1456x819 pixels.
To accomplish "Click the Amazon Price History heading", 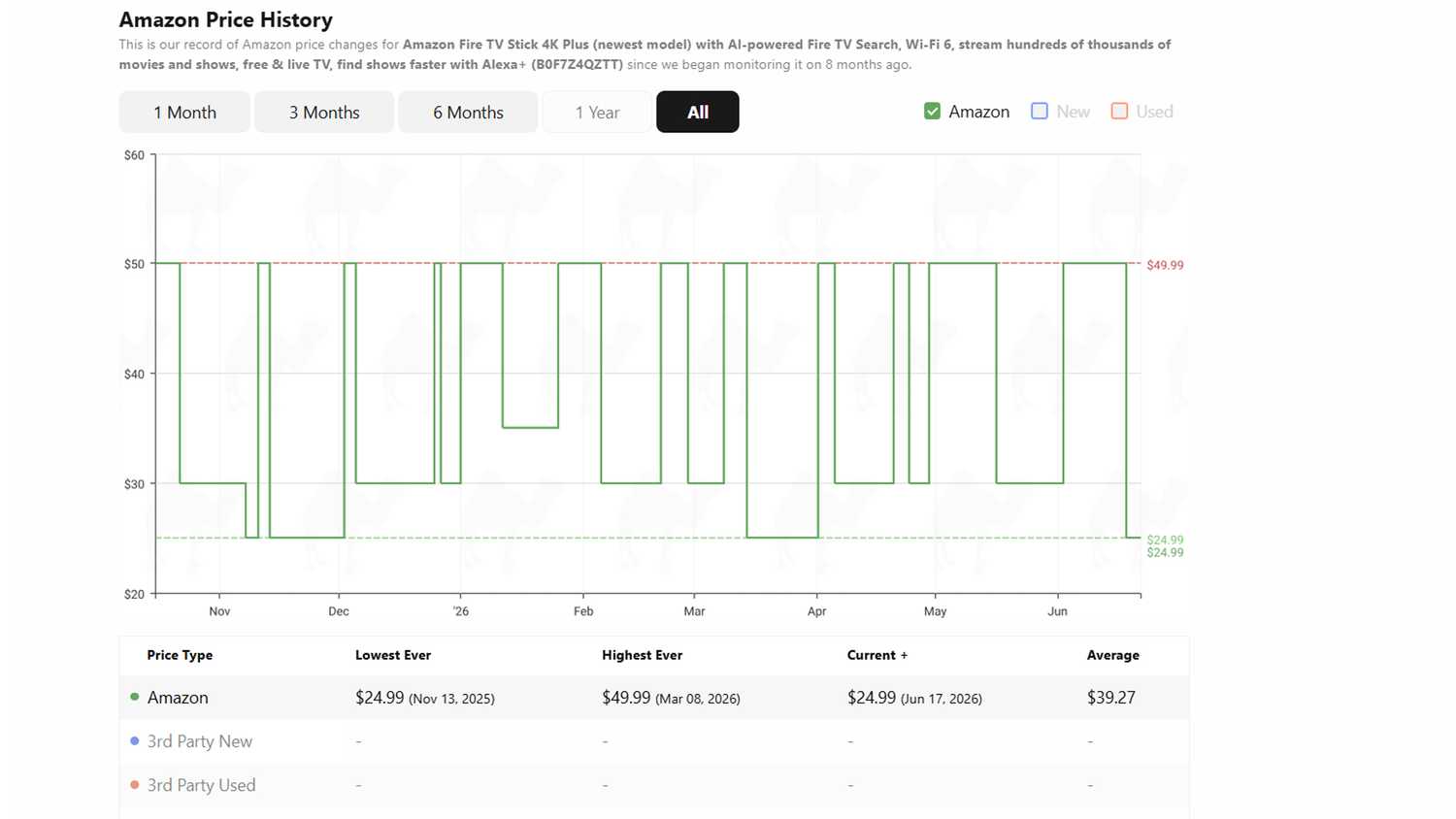I will coord(226,19).
